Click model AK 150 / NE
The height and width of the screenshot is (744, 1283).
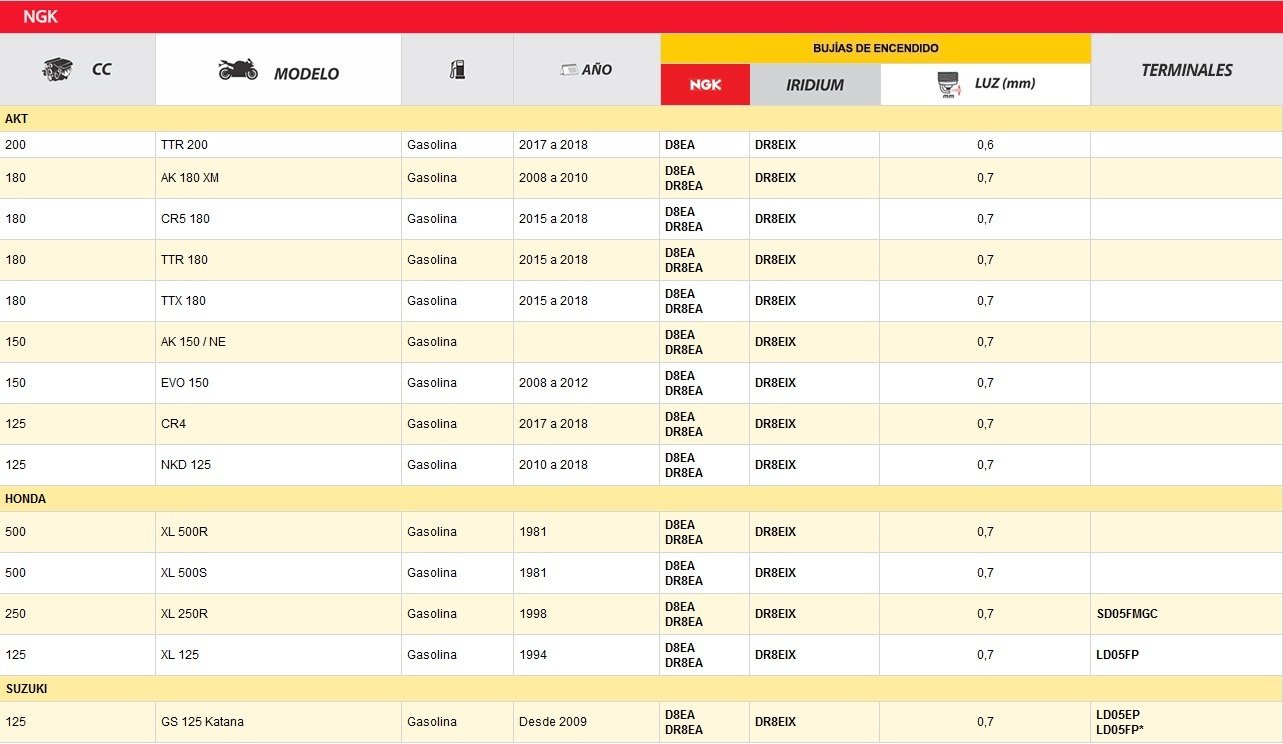193,342
